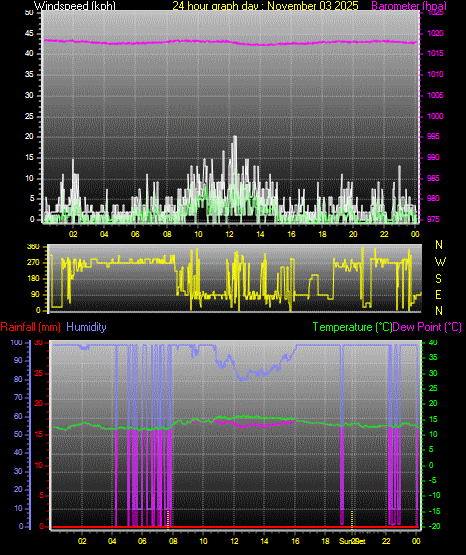This screenshot has width=466, height=555.
Task: Click the "24 hour graph day : November 03 2025" title
Action: tap(265, 6)
